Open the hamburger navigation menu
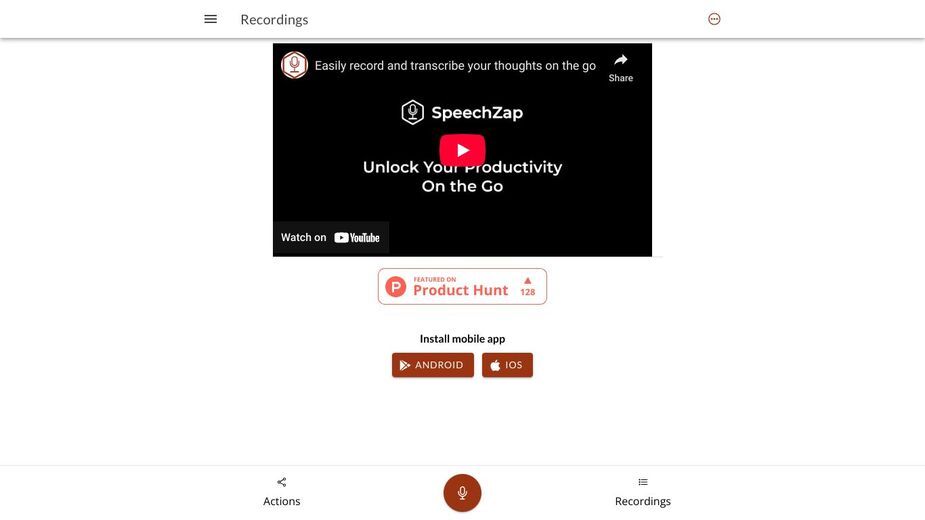 [x=211, y=19]
